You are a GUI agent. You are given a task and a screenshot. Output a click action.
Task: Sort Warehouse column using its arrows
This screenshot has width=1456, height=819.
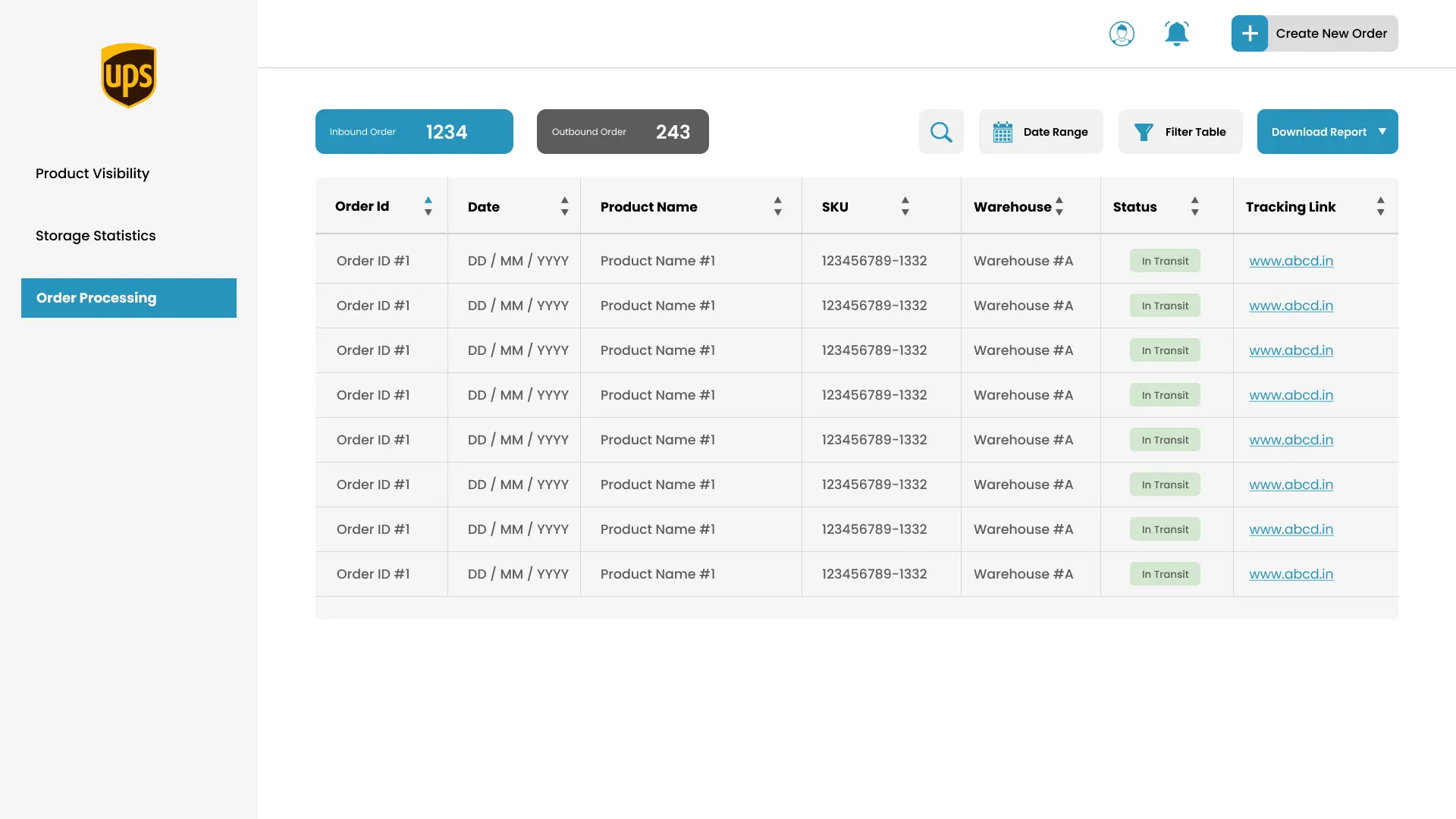pos(1060,206)
